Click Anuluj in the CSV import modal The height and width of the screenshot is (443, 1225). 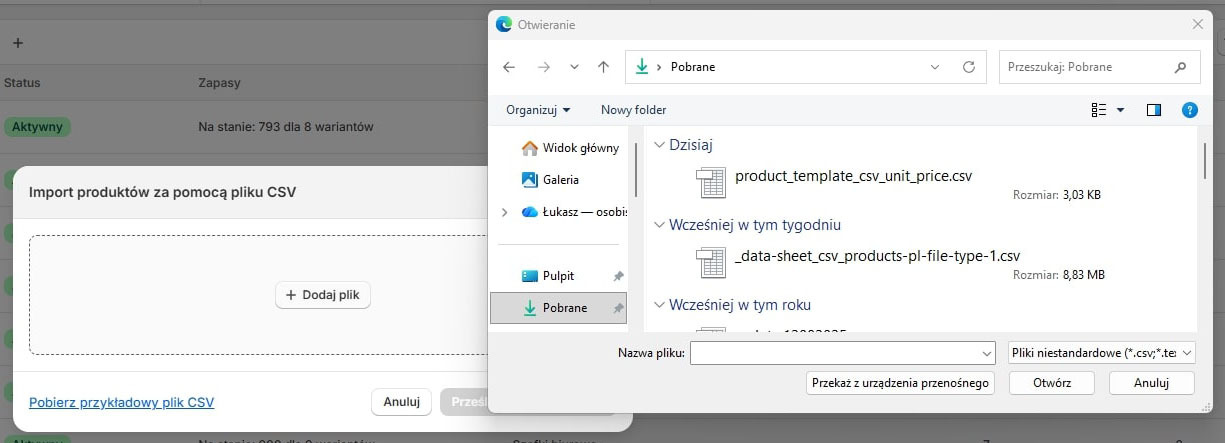click(401, 402)
